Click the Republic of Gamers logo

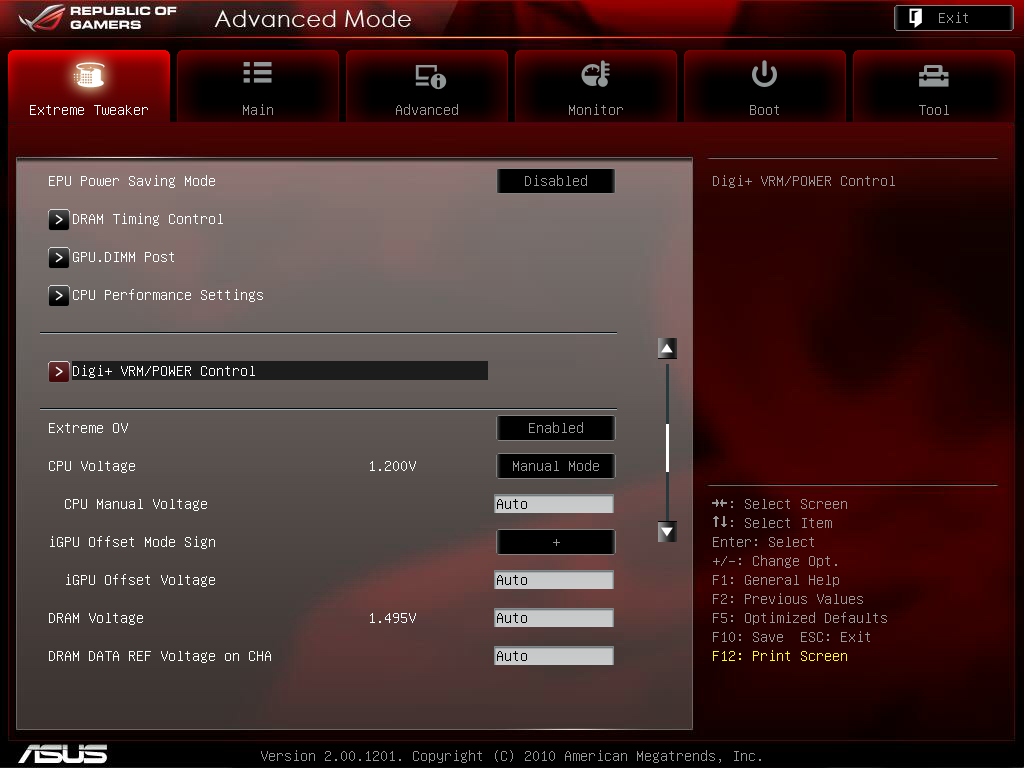(98, 18)
